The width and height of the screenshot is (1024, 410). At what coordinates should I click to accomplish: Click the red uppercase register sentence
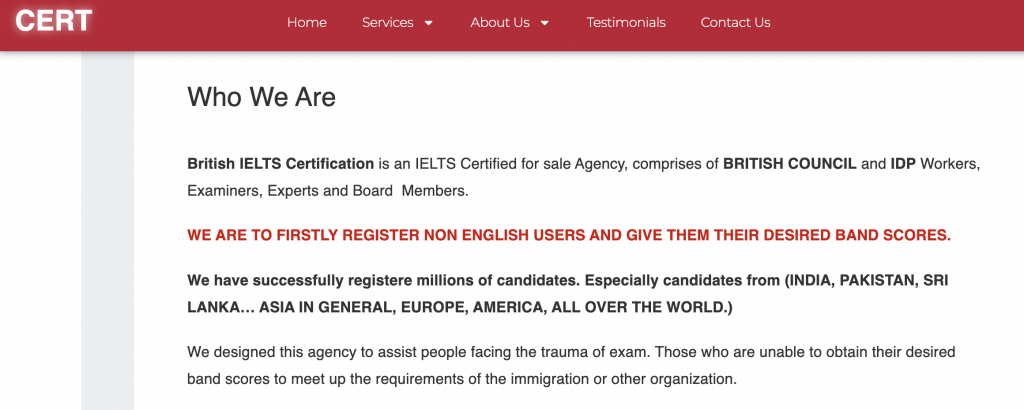(x=569, y=236)
